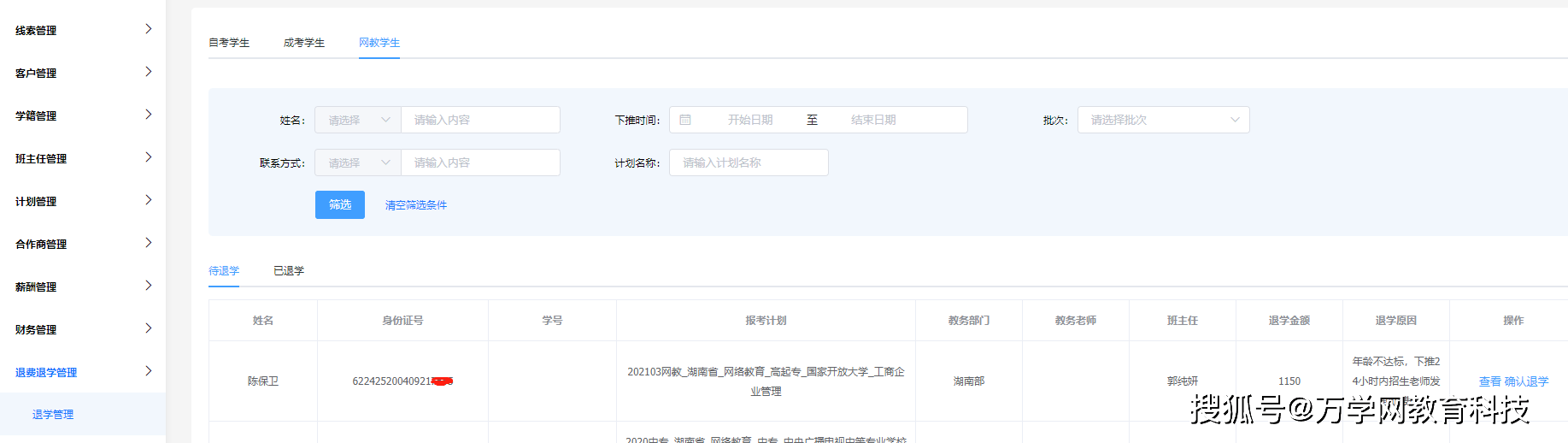Viewport: 1568px width, 443px height.
Task: Expand the 薪酬管理 sidebar section
Action: click(x=148, y=286)
